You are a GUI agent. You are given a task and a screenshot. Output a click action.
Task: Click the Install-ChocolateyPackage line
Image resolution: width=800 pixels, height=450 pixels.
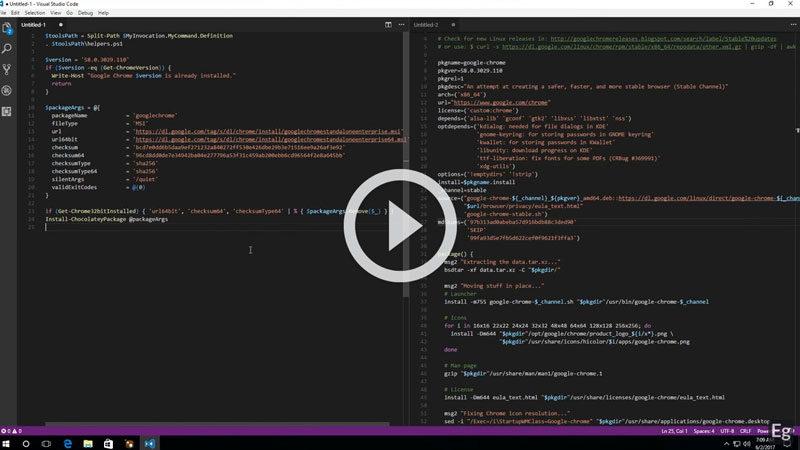pyautogui.click(x=106, y=219)
